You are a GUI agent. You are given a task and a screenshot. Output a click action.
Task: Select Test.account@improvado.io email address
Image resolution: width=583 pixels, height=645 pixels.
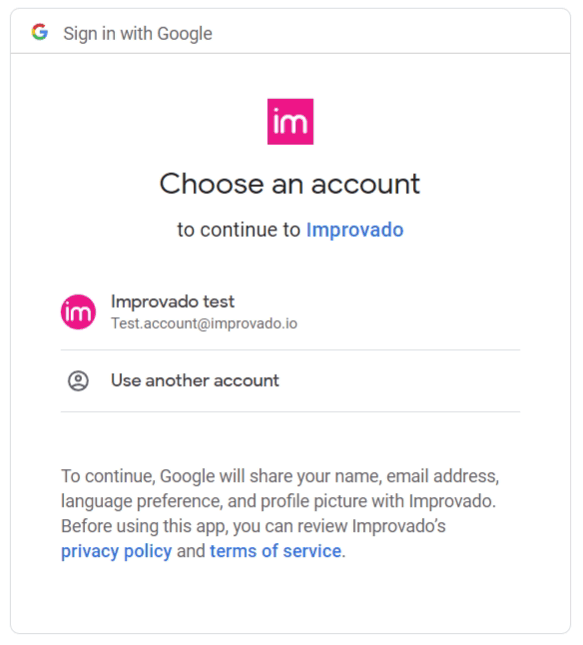204,324
